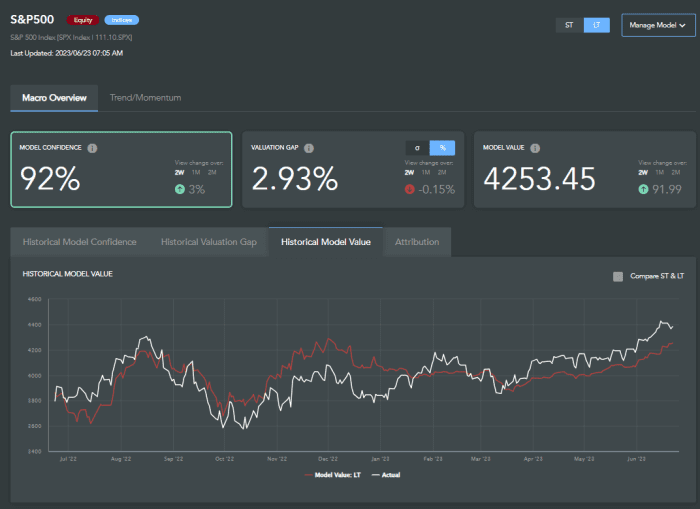Enable Compare ST & LT checkbox
The height and width of the screenshot is (509, 700).
(x=618, y=276)
